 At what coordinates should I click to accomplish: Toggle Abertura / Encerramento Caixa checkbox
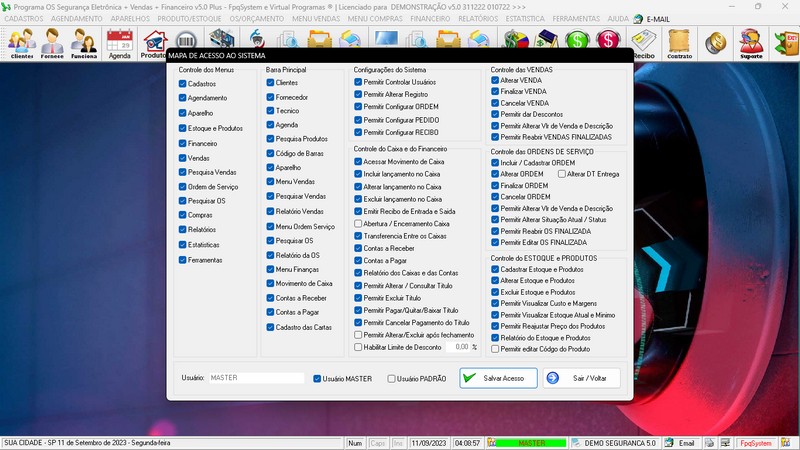pyautogui.click(x=358, y=223)
